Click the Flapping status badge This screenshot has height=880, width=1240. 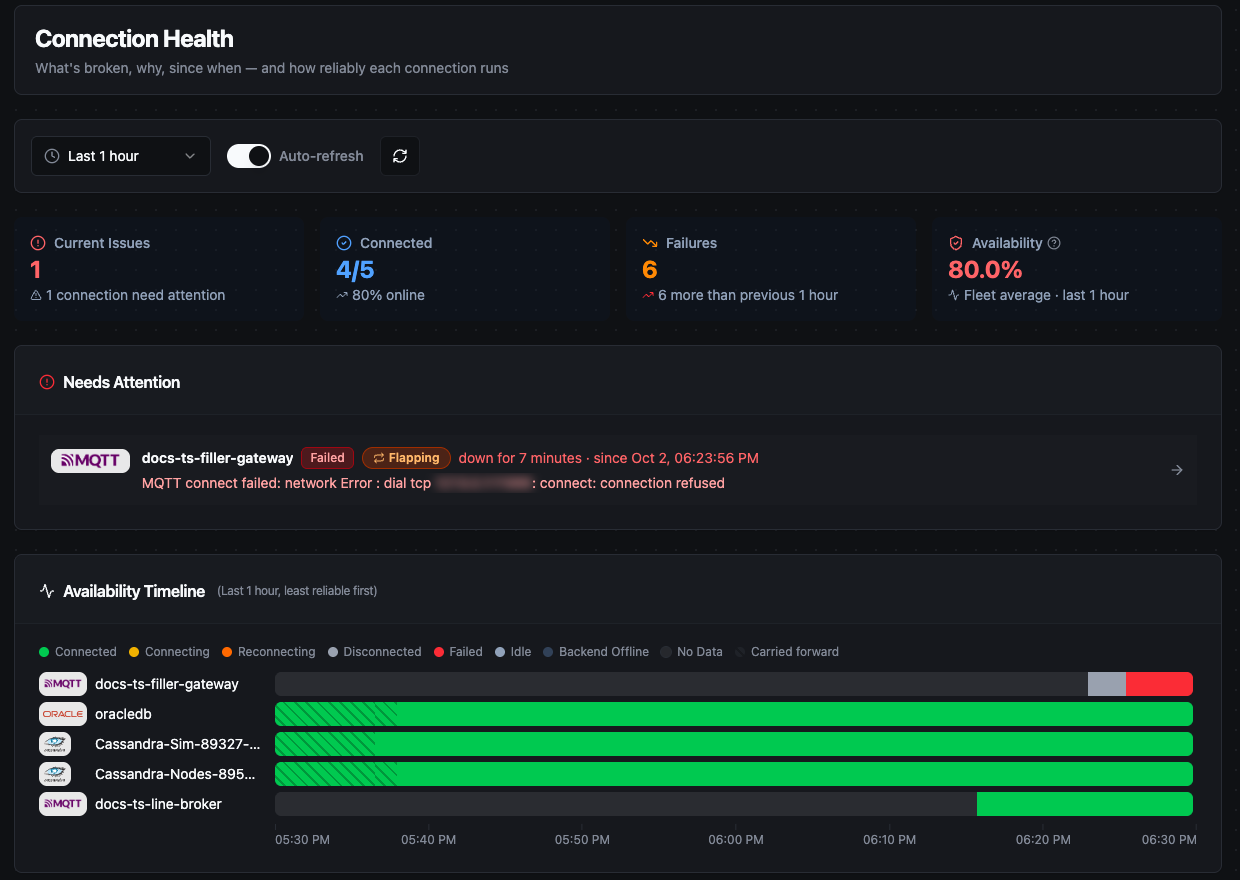[x=406, y=458]
